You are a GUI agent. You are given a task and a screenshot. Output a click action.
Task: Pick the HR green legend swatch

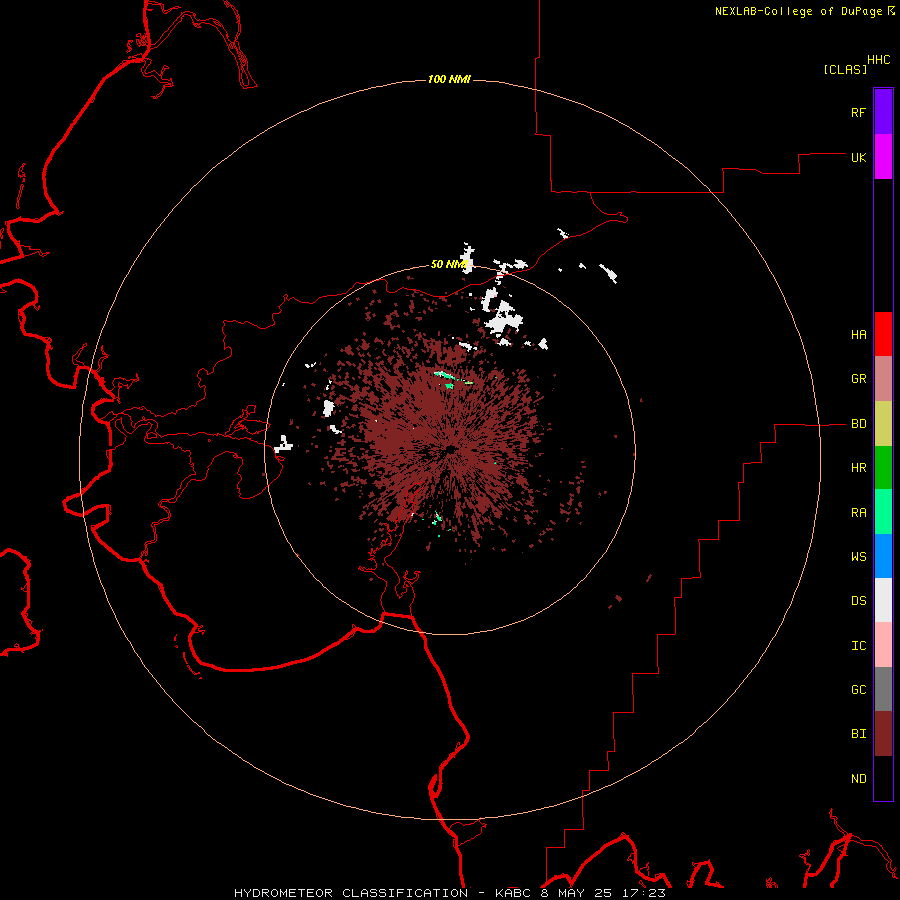[x=883, y=468]
